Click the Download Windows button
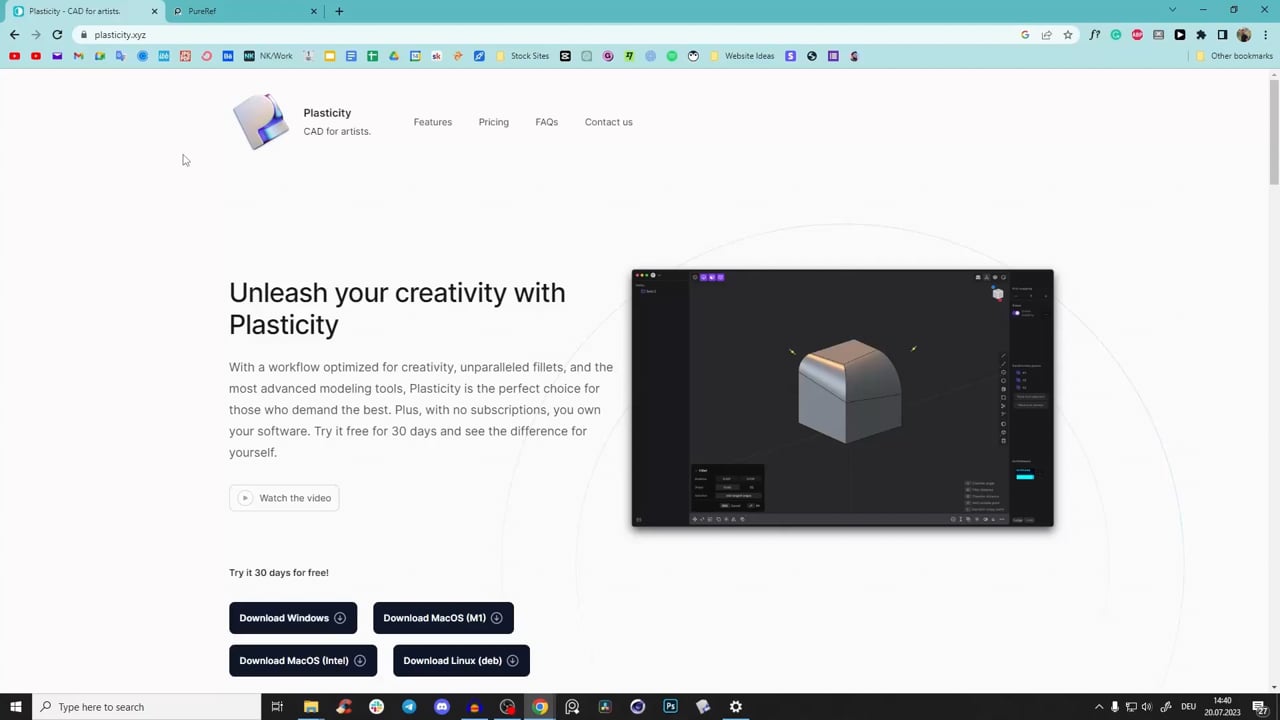The height and width of the screenshot is (720, 1280). 292,617
